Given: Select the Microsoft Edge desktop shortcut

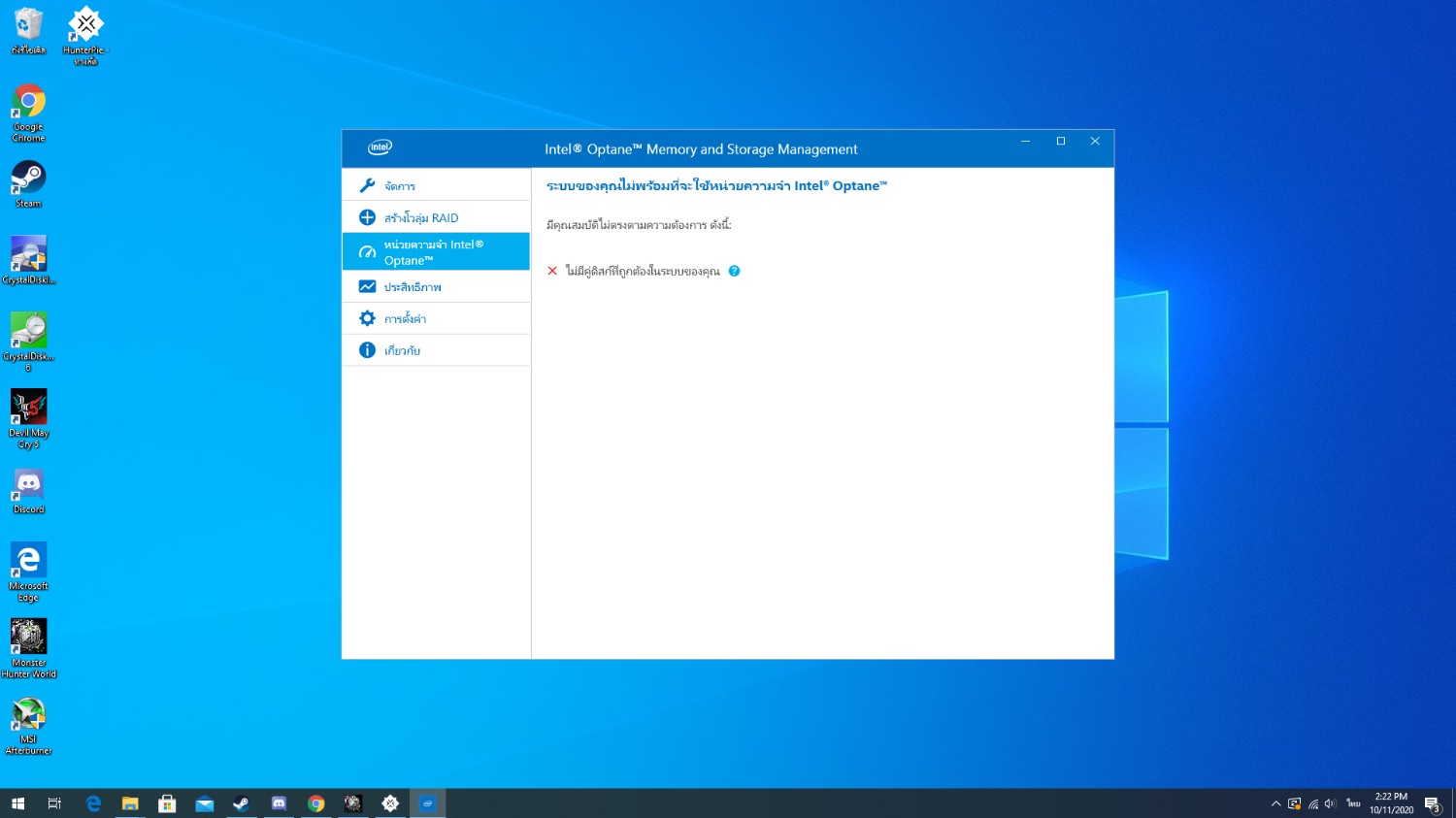Looking at the screenshot, I should 29,573.
